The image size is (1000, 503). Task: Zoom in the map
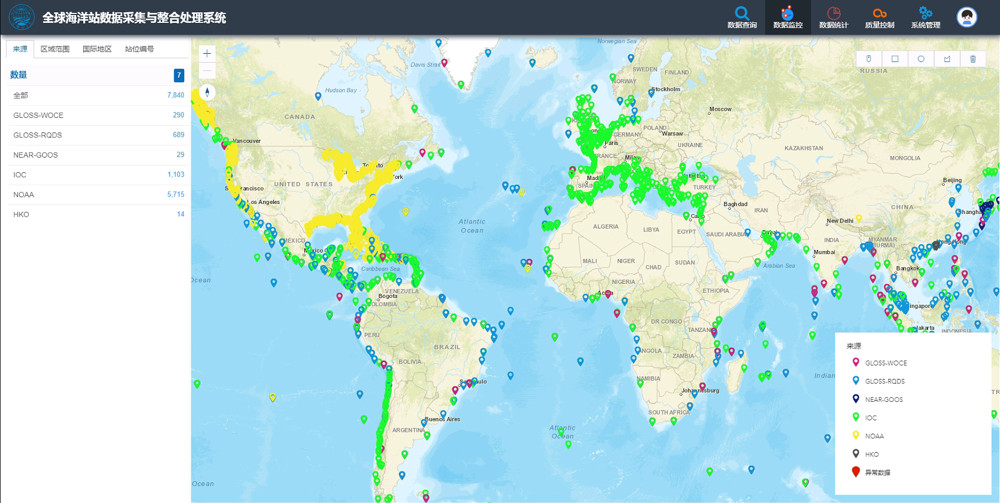tap(207, 53)
